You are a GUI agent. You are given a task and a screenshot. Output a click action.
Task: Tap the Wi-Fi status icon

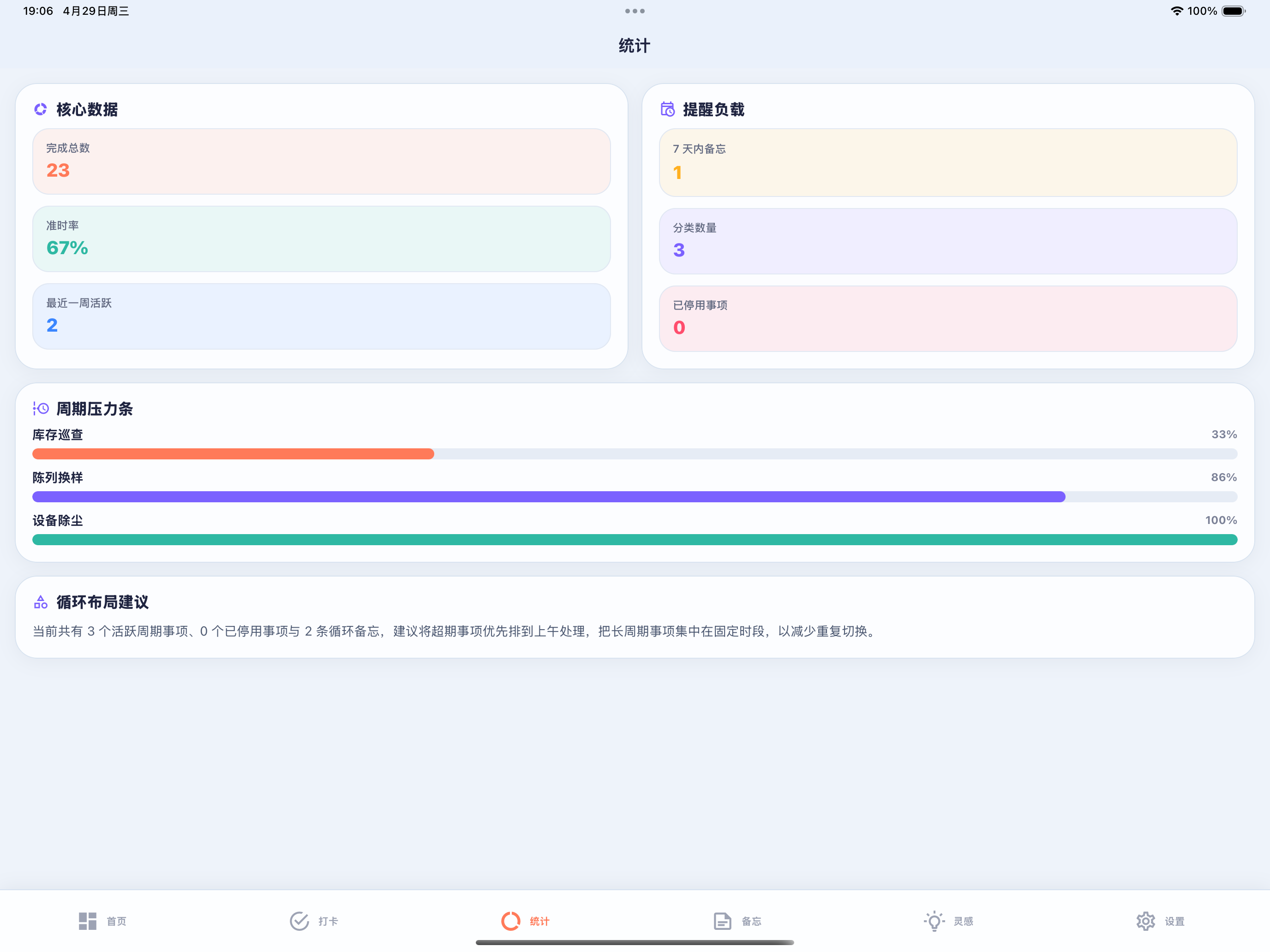[x=1176, y=11]
